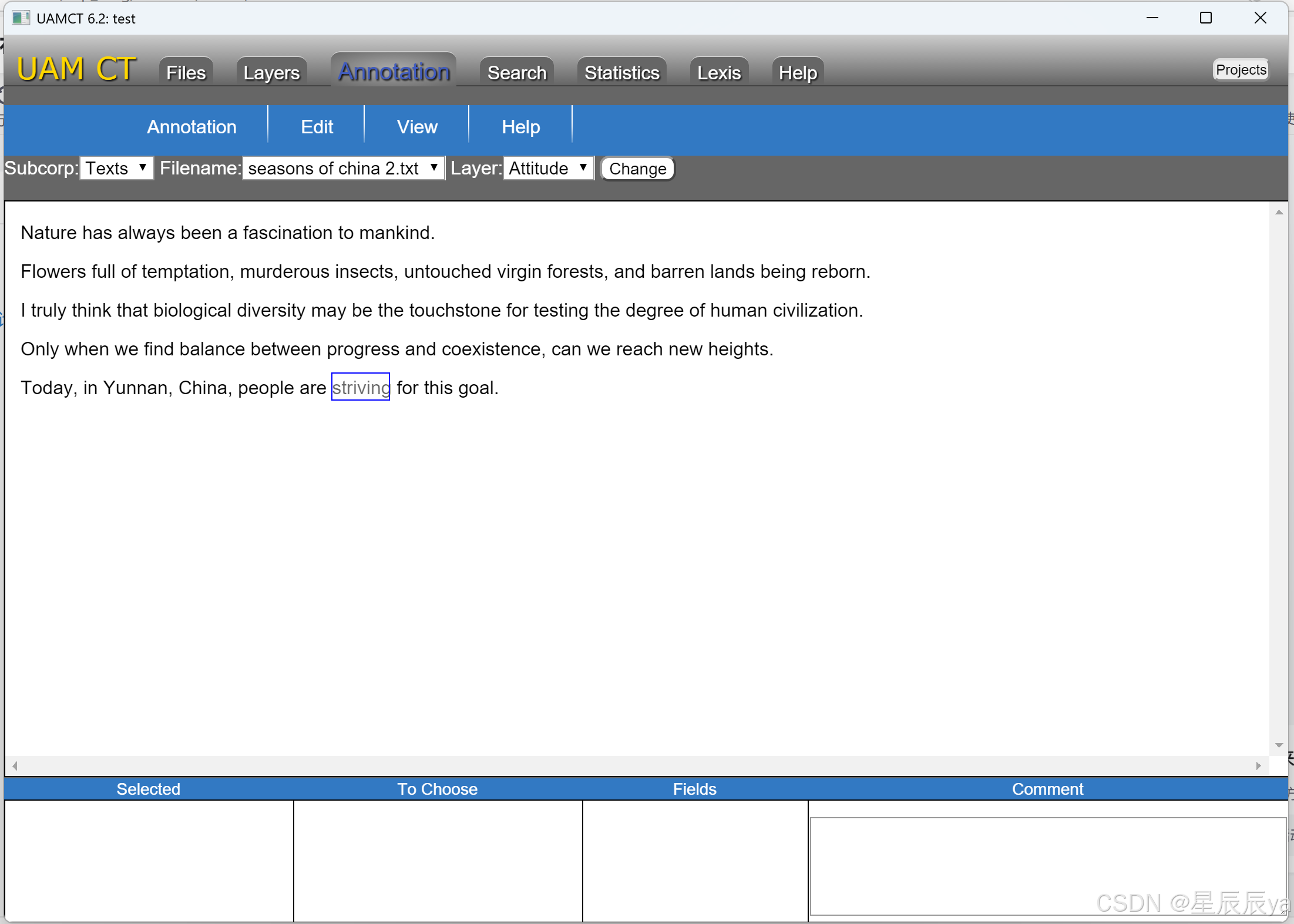Open Help in the blue annotation toolbar
The height and width of the screenshot is (924, 1294).
tap(520, 126)
